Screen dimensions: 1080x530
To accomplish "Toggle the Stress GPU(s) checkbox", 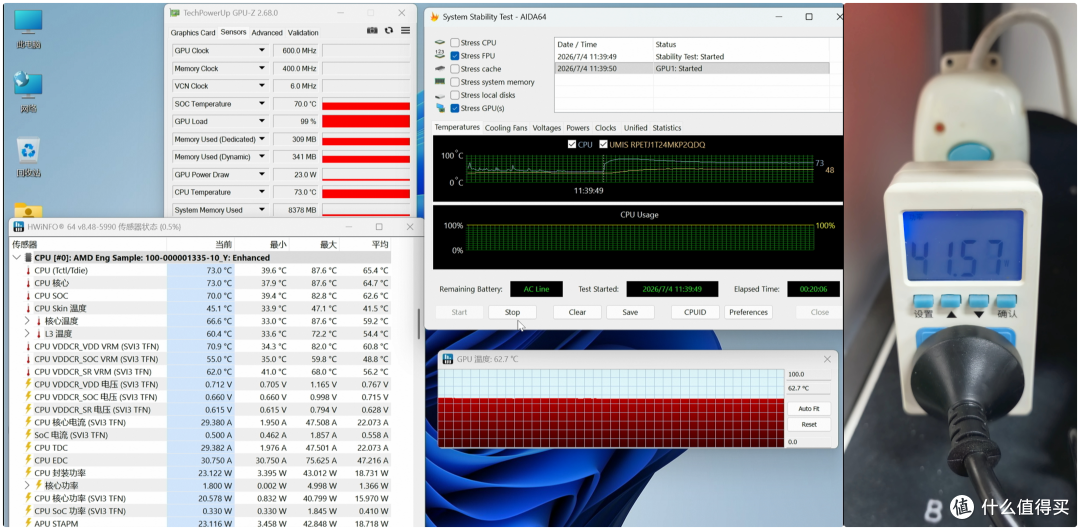I will coord(455,108).
